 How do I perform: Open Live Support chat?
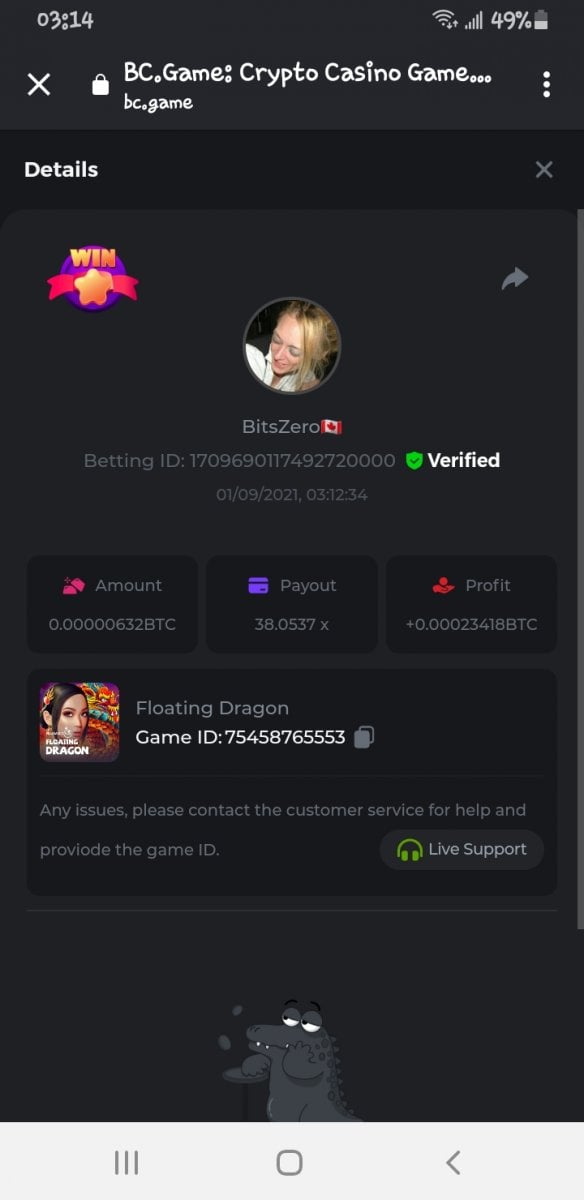click(462, 849)
